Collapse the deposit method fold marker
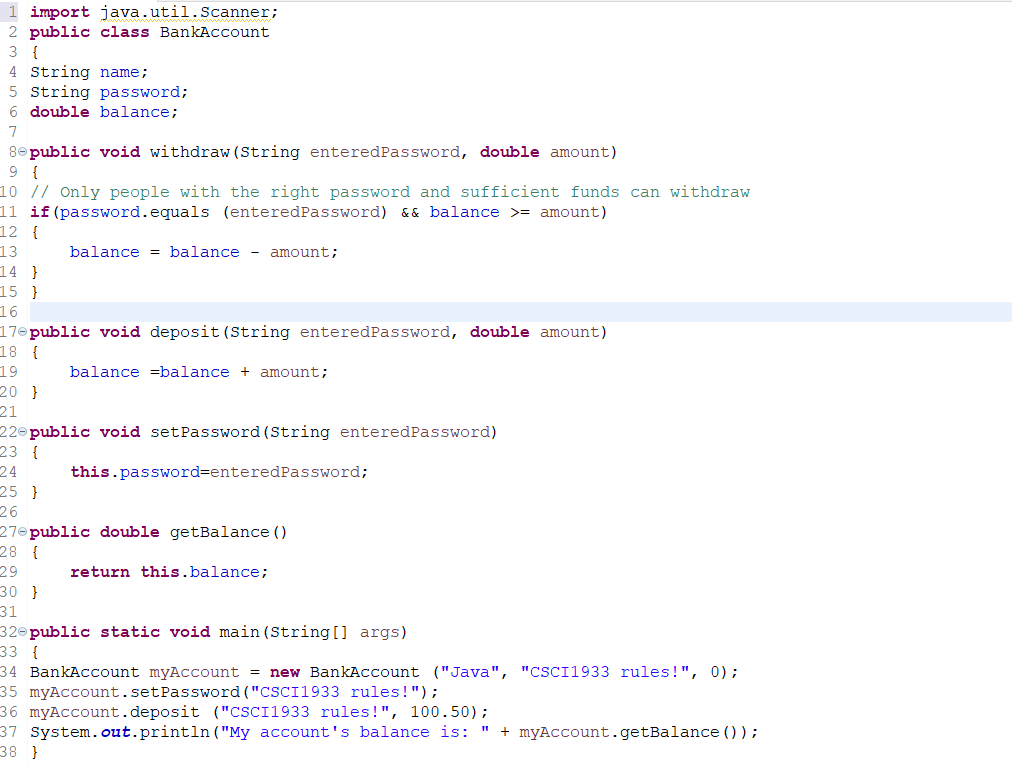Viewport: 1012px width, 763px height. 21,331
